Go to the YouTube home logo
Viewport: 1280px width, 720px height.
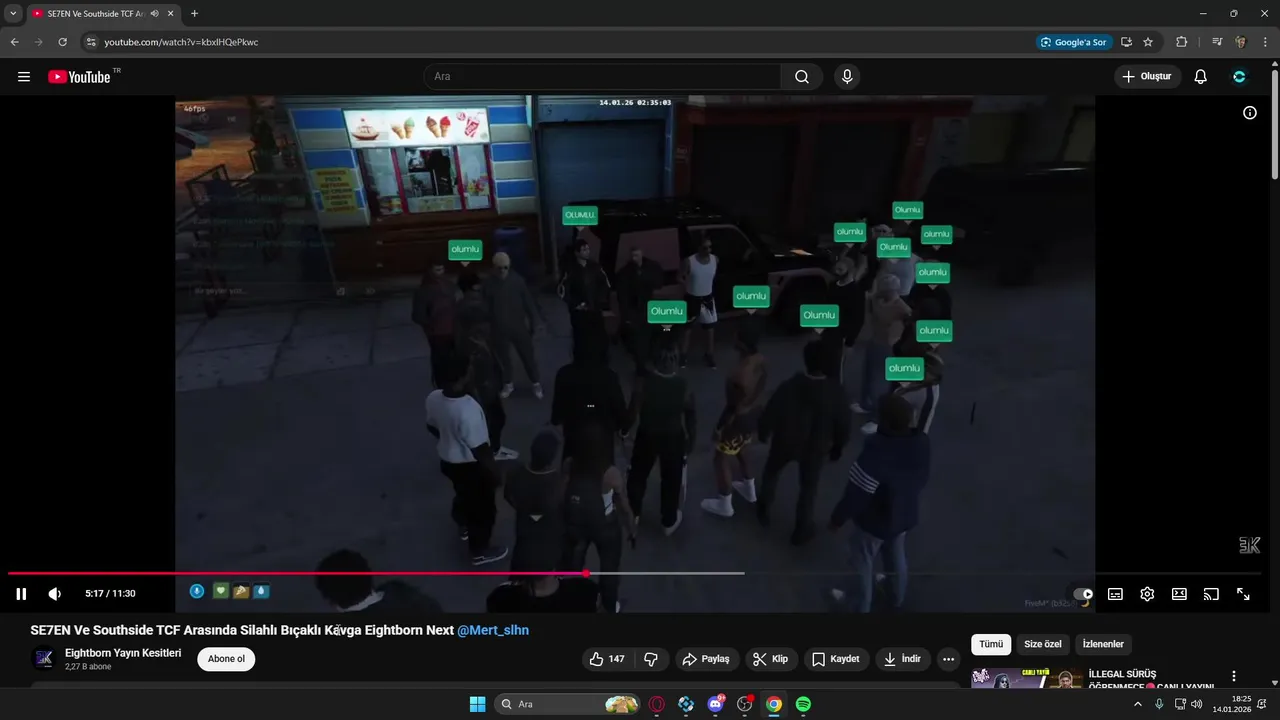pos(80,77)
